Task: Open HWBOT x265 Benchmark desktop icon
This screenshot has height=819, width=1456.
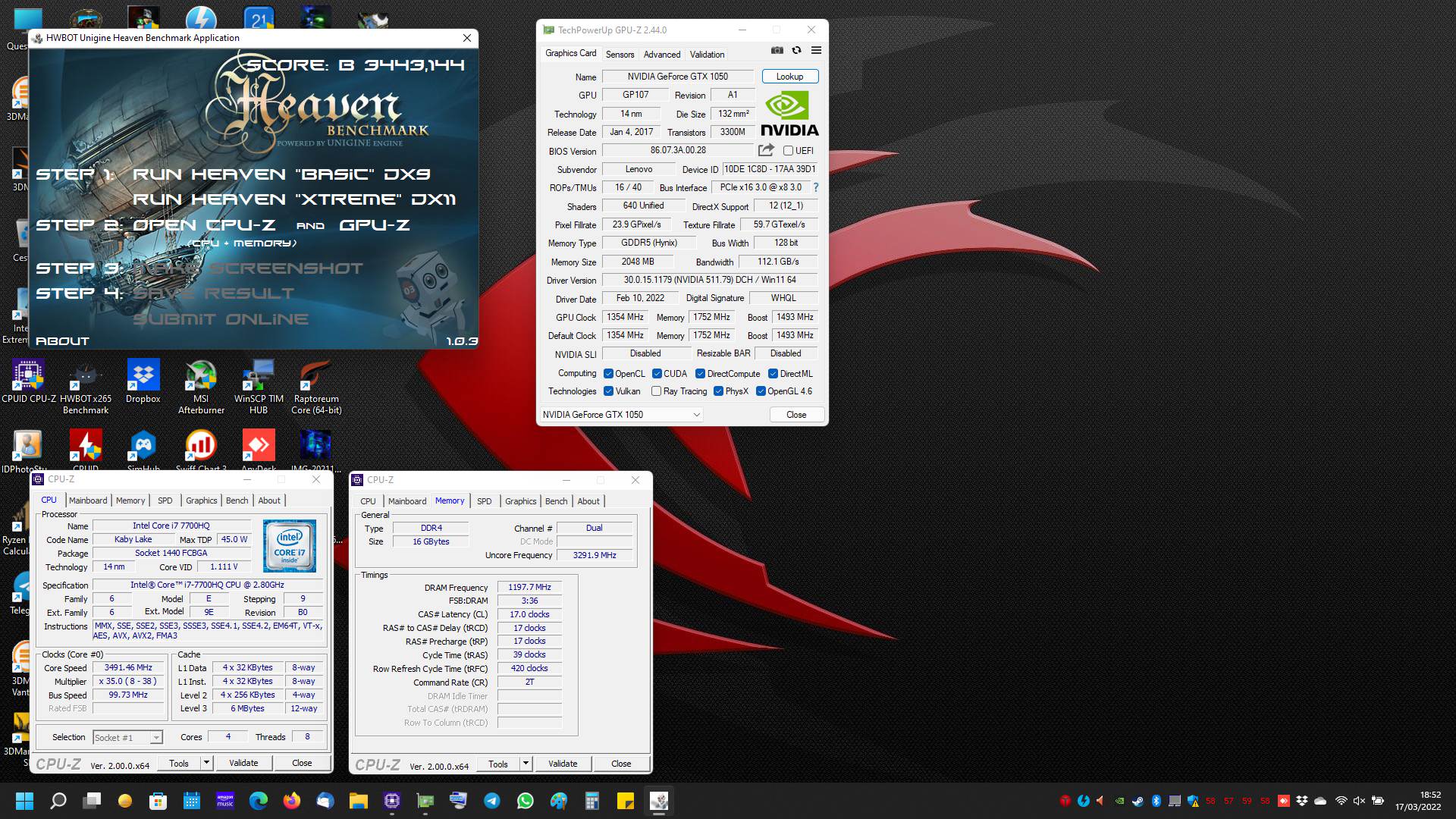Action: 86,387
